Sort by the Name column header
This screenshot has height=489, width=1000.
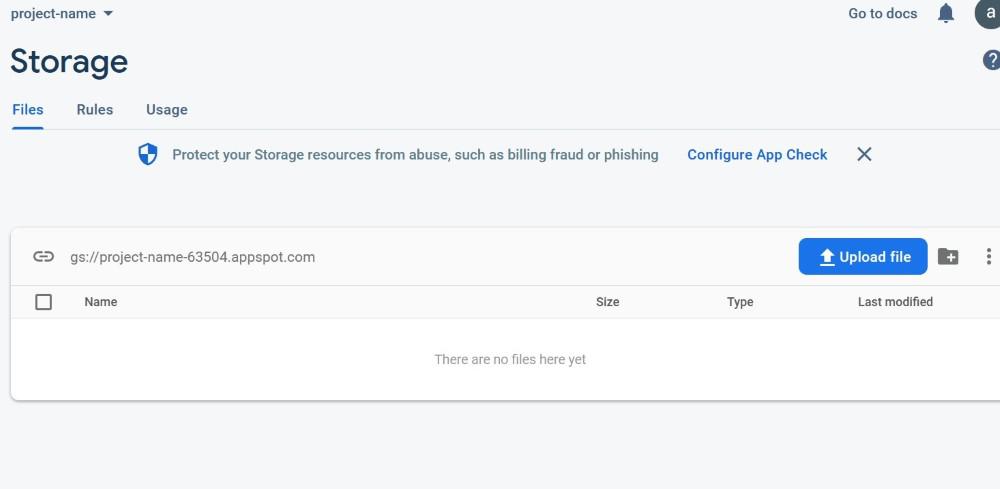tap(101, 302)
